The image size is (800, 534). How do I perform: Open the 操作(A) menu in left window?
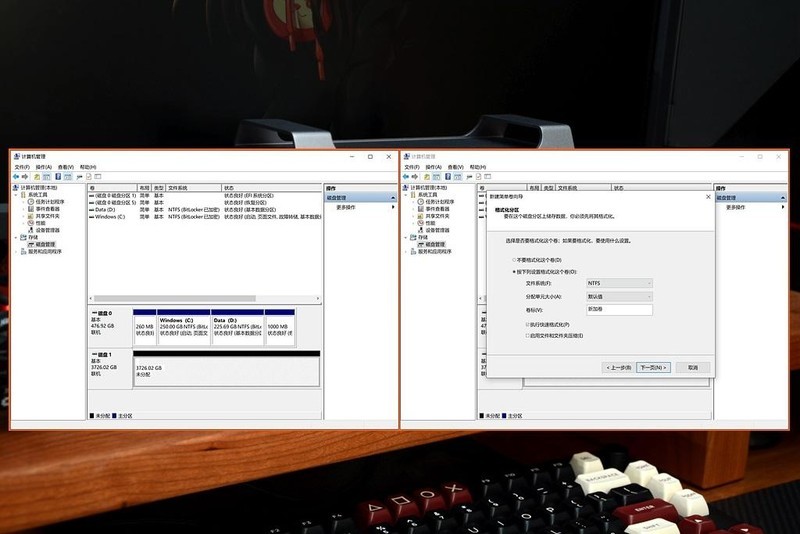point(43,167)
